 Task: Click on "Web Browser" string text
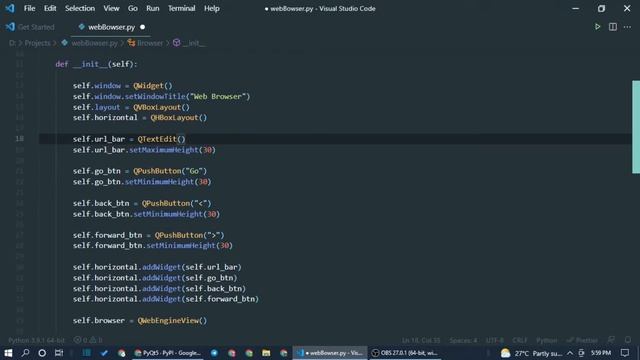click(x=218, y=96)
